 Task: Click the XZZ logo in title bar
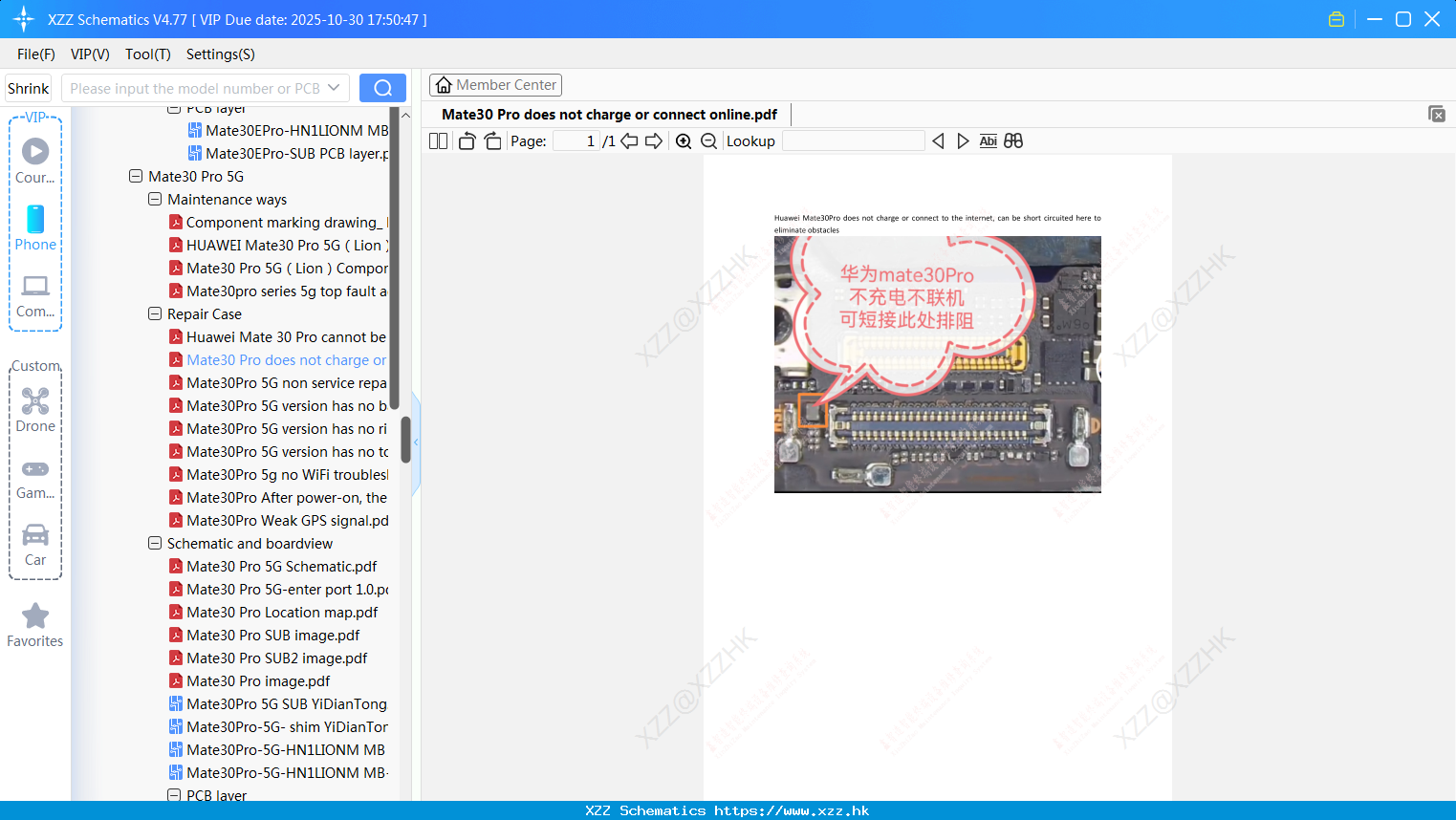point(24,19)
